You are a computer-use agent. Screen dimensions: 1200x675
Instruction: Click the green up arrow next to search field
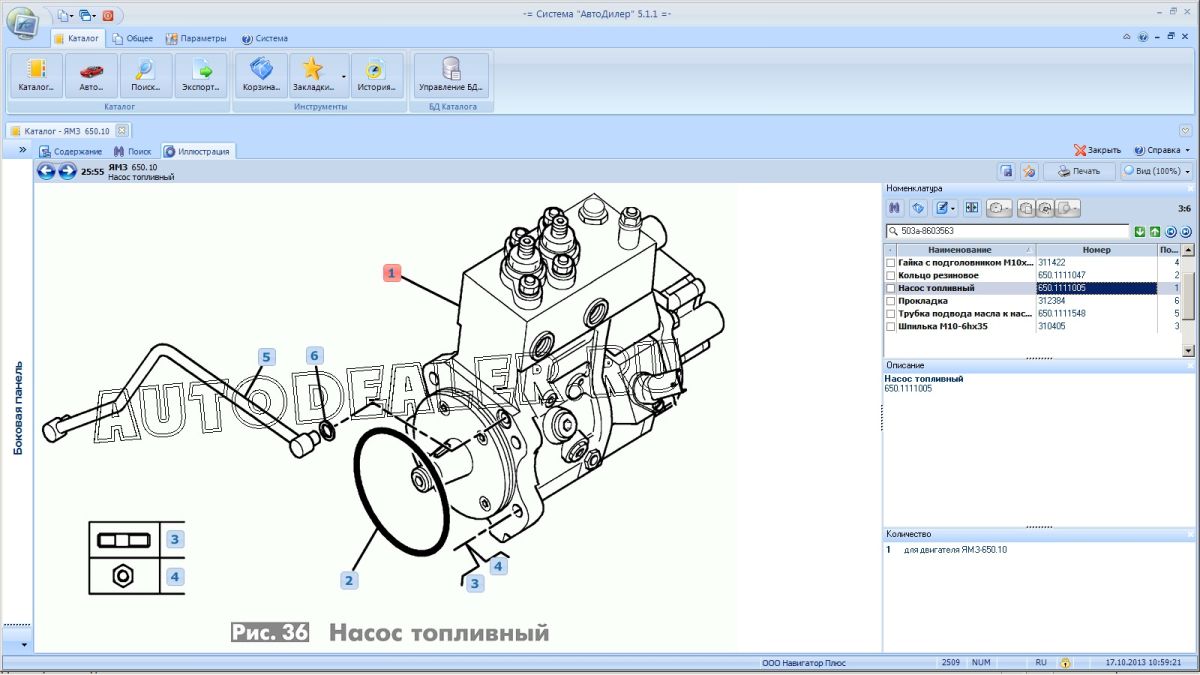pyautogui.click(x=1155, y=232)
